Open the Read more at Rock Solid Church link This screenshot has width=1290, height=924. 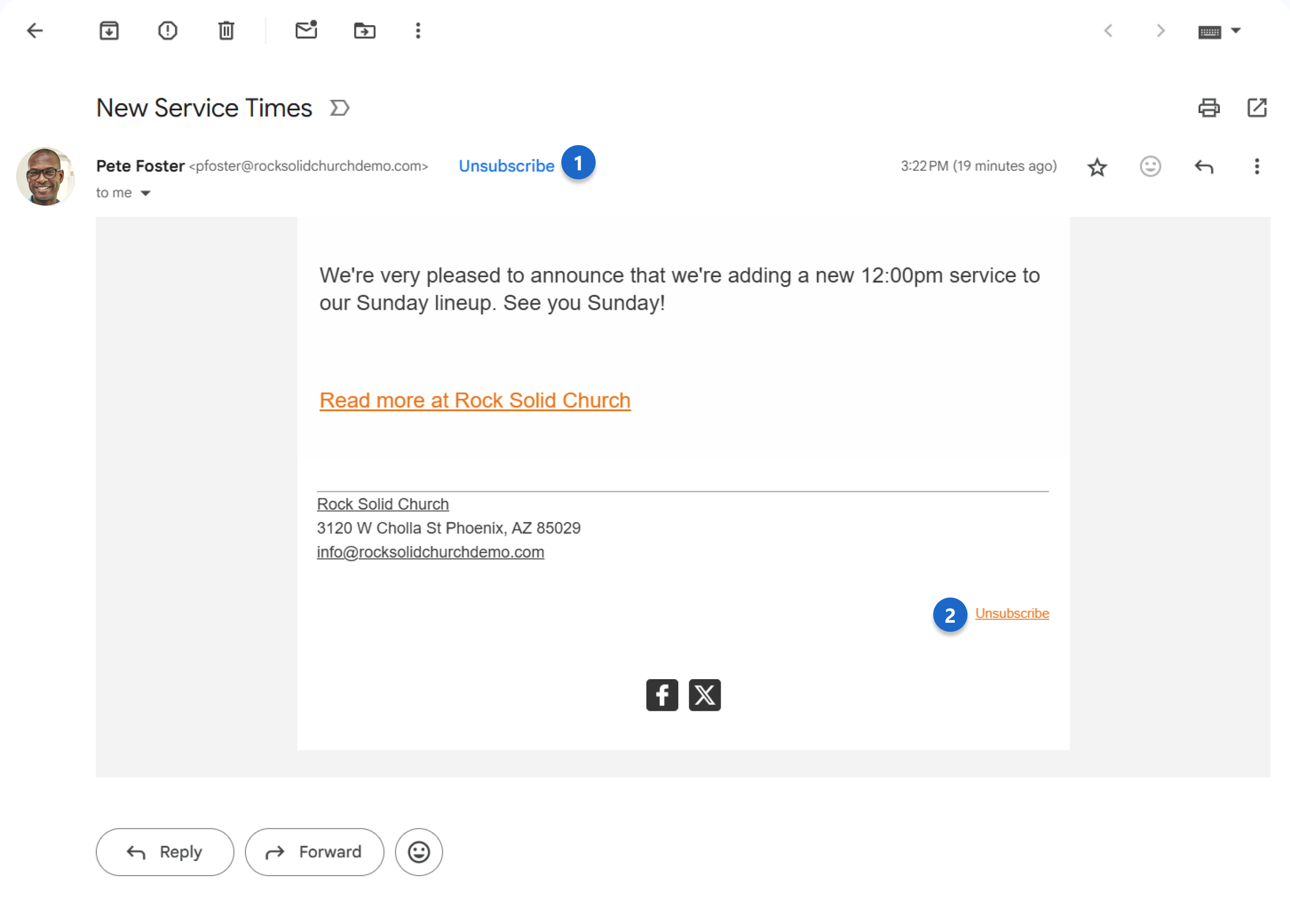(x=475, y=401)
